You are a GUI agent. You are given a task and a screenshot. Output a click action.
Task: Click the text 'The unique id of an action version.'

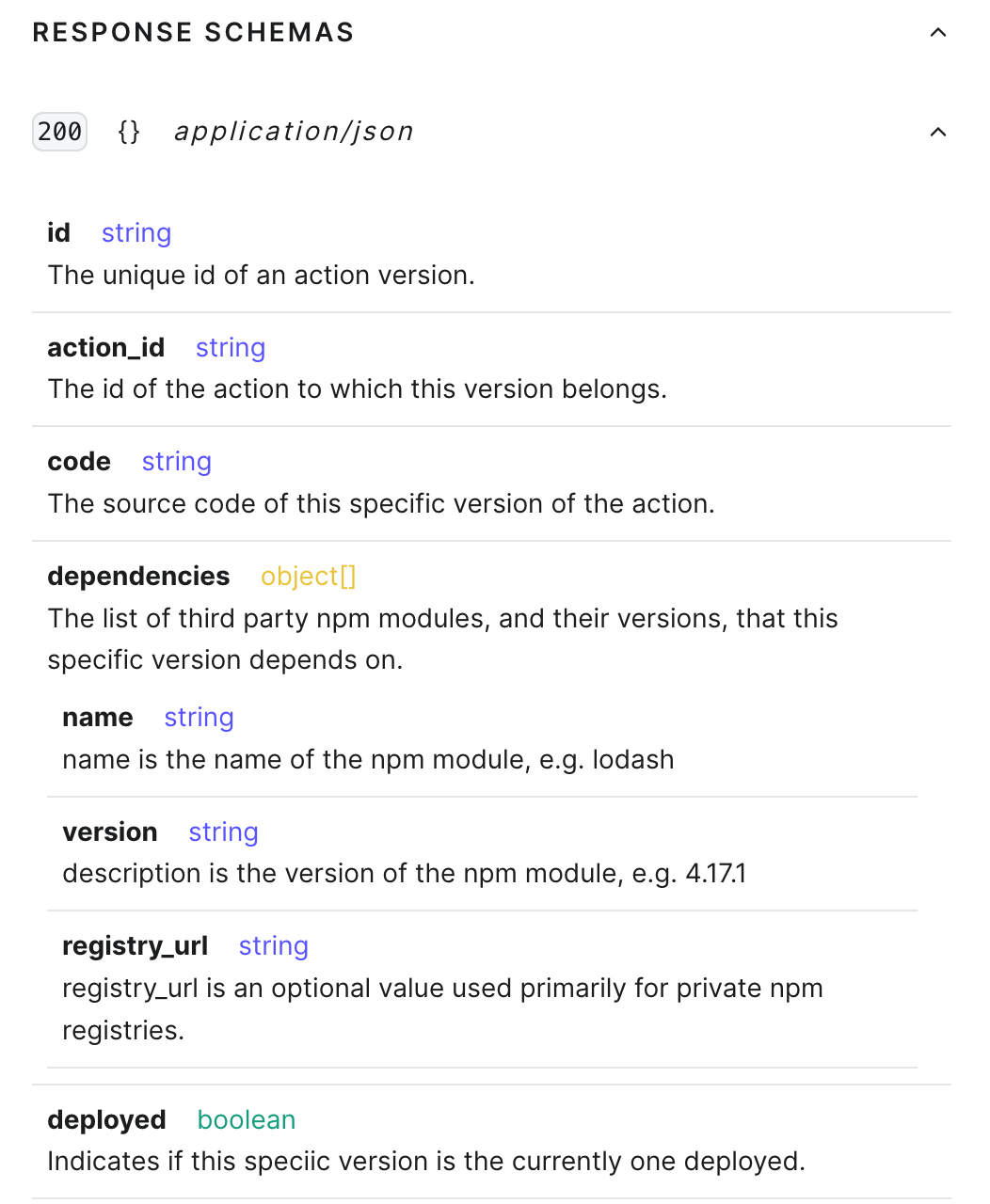262,276
